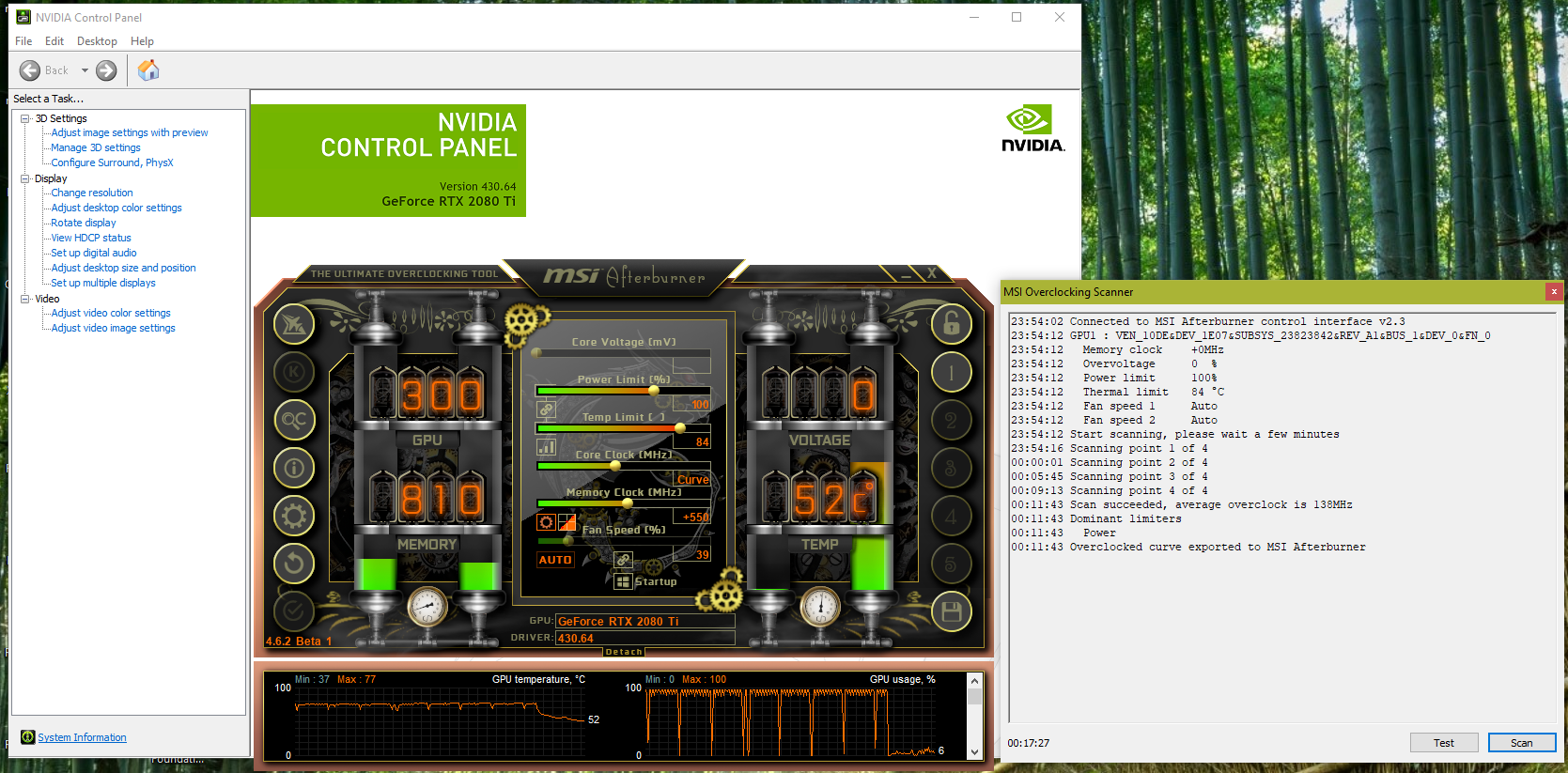Click Scan in MSI Overclocking Scanner
The width and height of the screenshot is (1568, 773).
pyautogui.click(x=1522, y=743)
